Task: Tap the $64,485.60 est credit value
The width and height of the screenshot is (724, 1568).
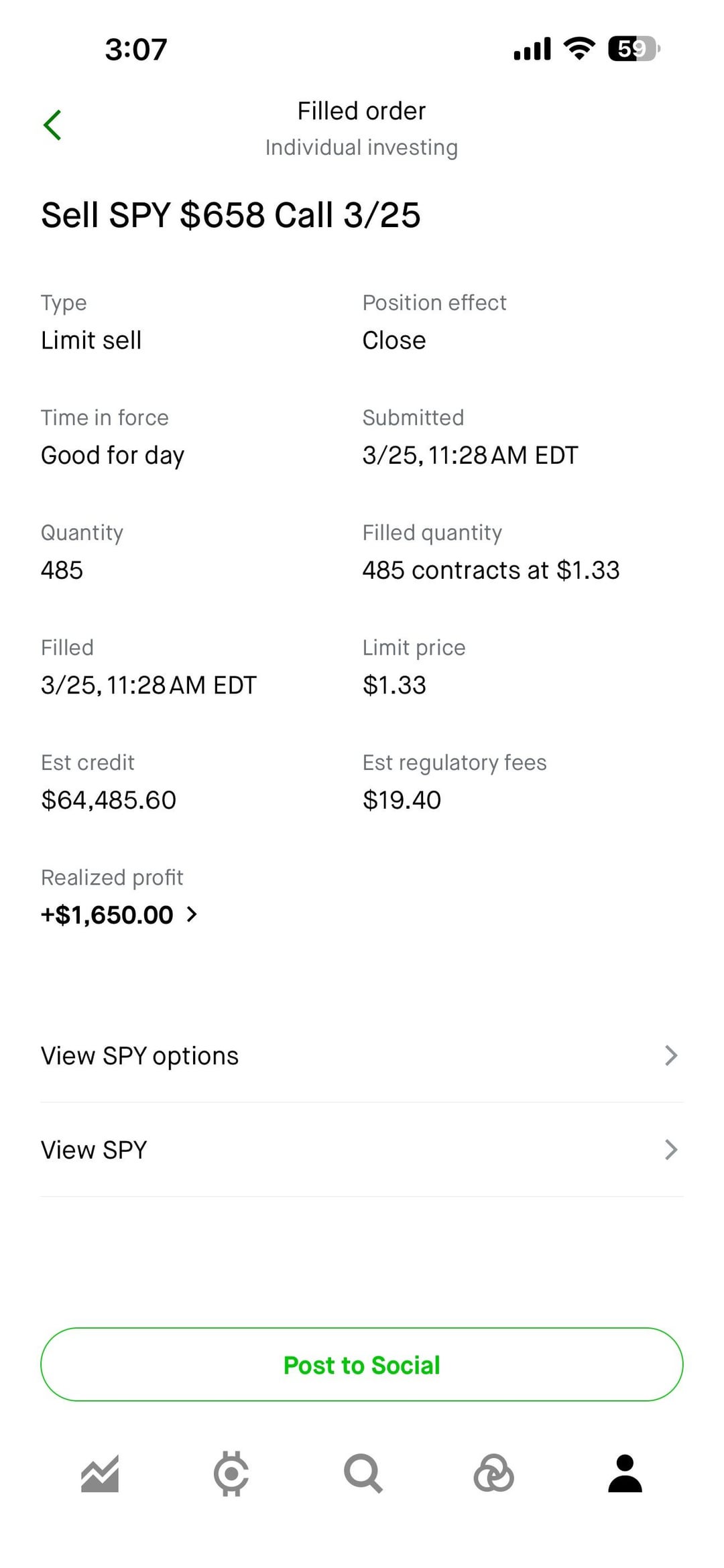Action: (x=109, y=800)
